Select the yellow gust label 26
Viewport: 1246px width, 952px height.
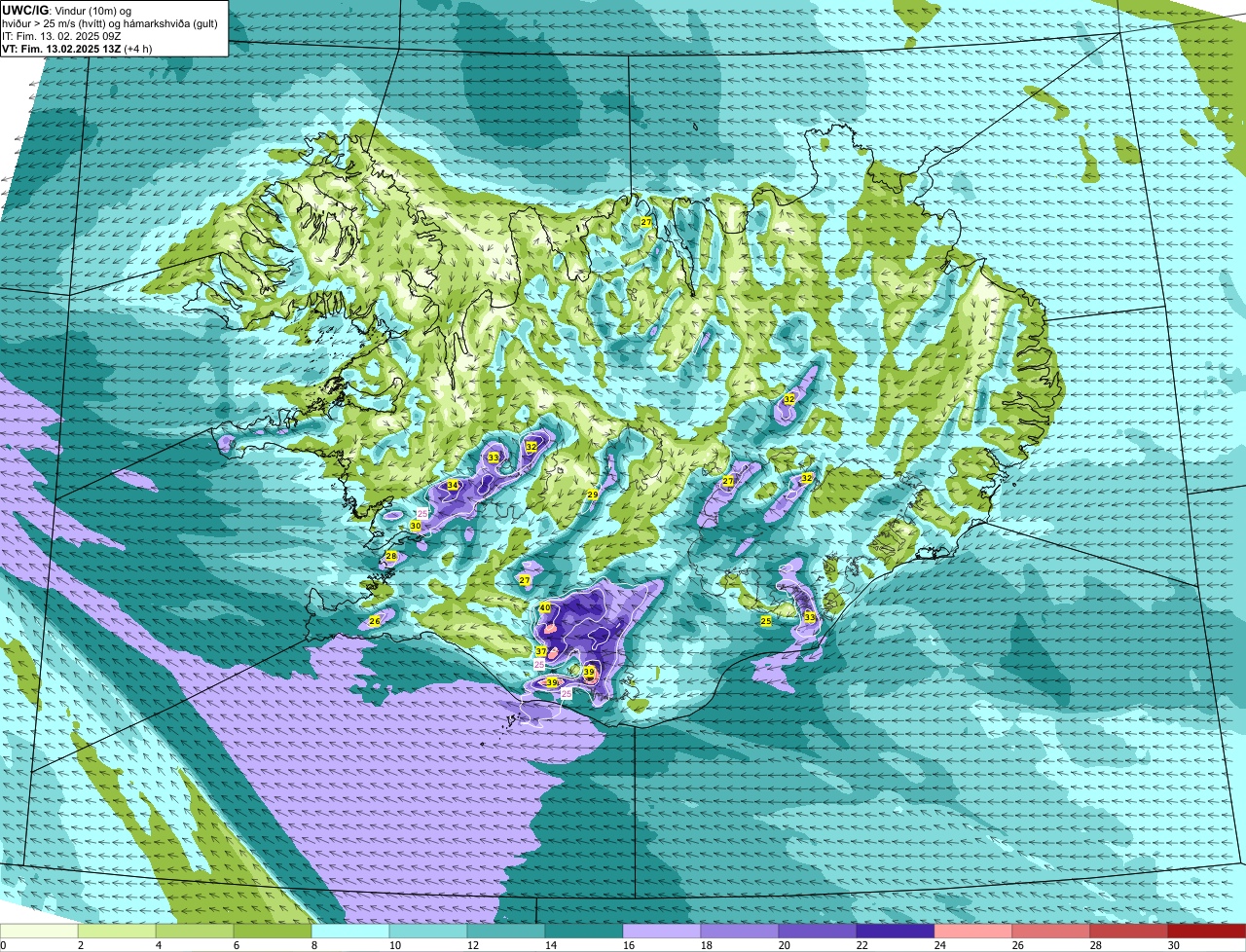point(375,621)
